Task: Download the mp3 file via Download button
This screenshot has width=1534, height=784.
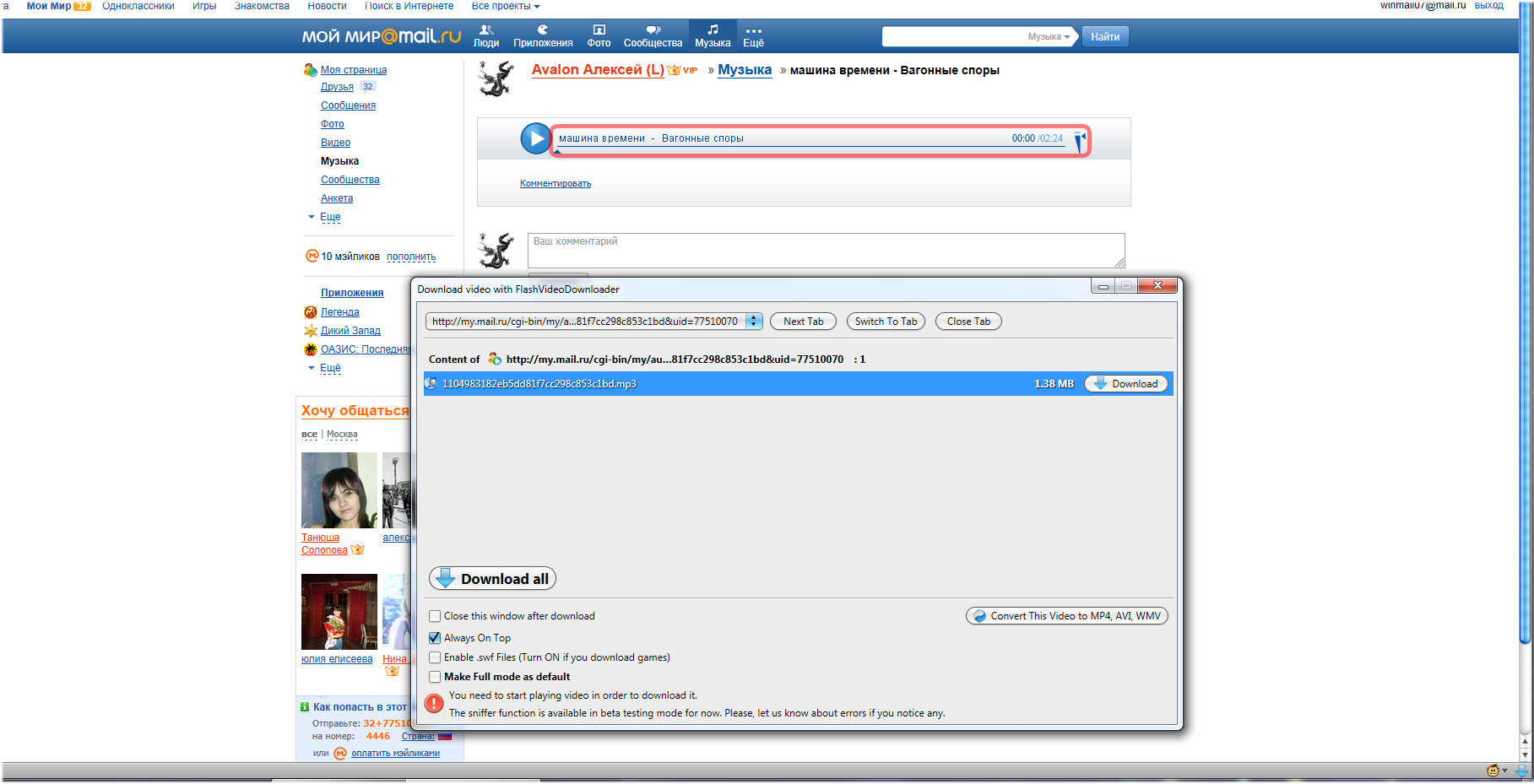Action: (x=1126, y=384)
